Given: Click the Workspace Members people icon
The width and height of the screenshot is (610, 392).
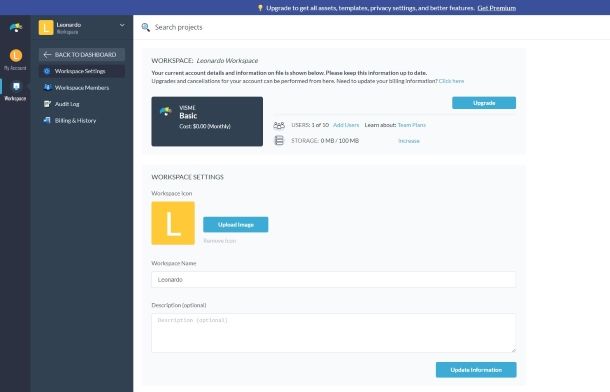Looking at the screenshot, I should (x=47, y=88).
